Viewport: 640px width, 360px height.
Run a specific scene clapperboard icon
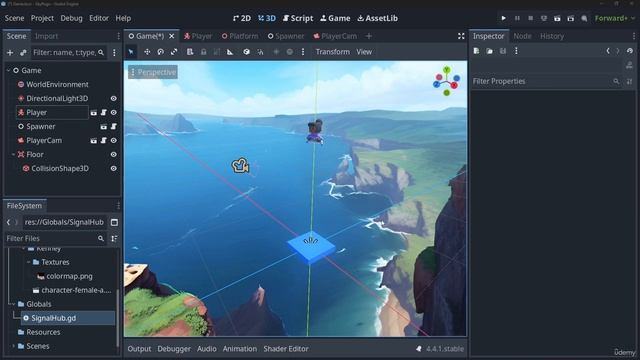pyautogui.click(x=571, y=18)
